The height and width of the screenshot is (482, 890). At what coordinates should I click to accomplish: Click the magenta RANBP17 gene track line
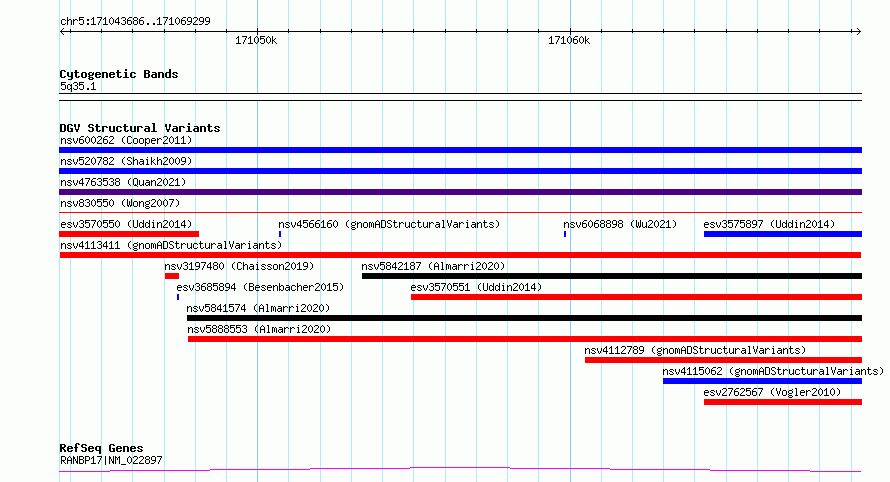[x=460, y=470]
